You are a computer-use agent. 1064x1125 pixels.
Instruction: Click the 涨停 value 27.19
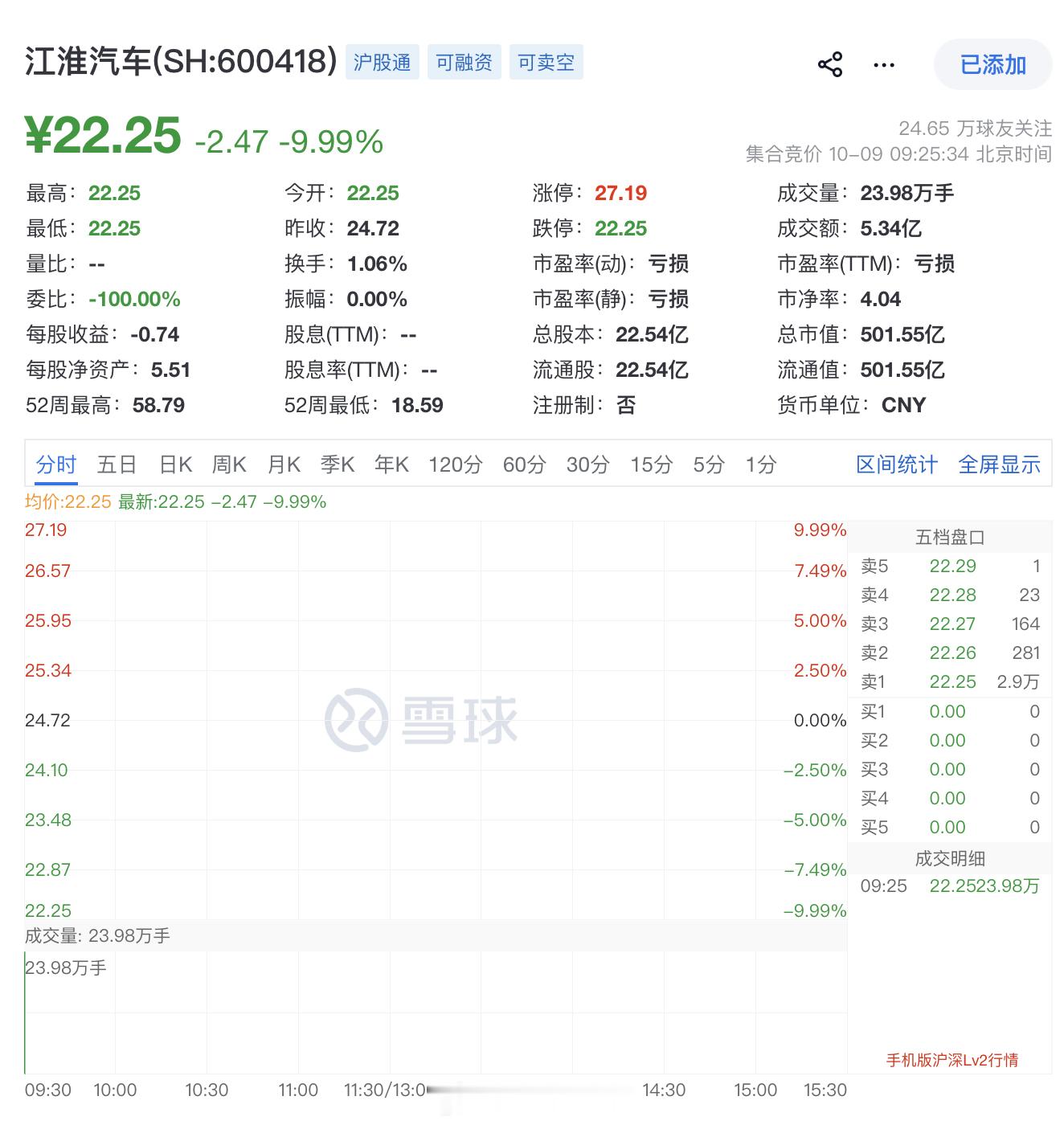[620, 193]
